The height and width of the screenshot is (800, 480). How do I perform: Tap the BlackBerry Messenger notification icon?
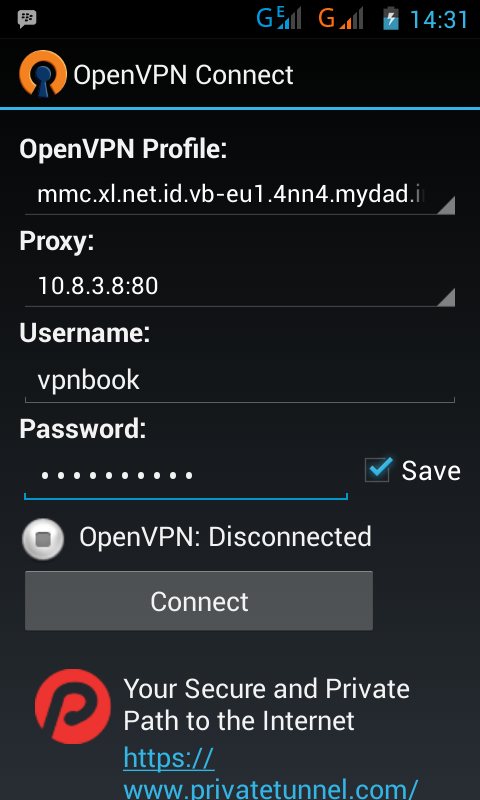[x=27, y=19]
